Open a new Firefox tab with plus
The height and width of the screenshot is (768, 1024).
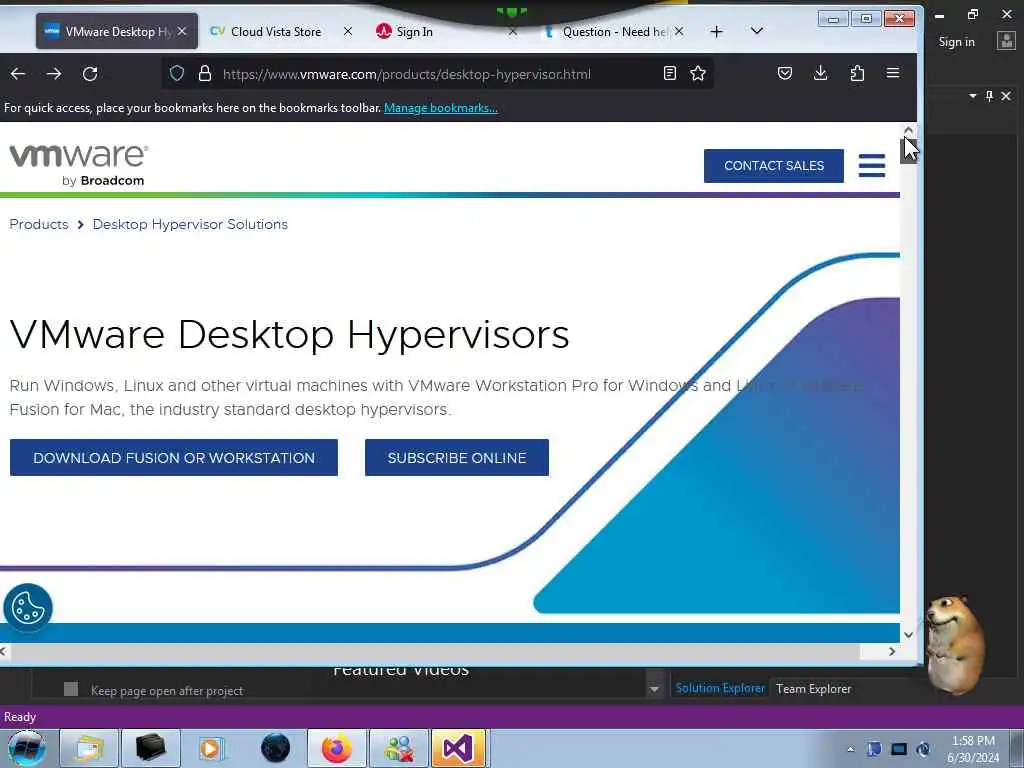coord(716,31)
